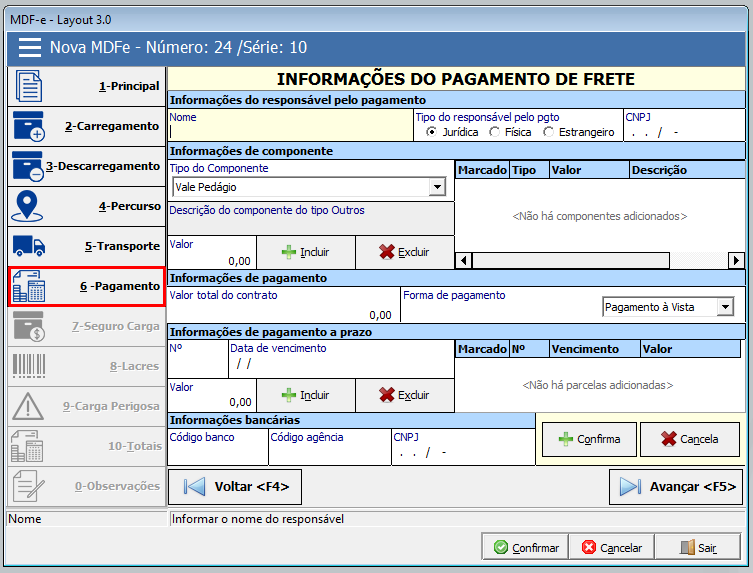Click the Transporte truck icon

point(29,246)
